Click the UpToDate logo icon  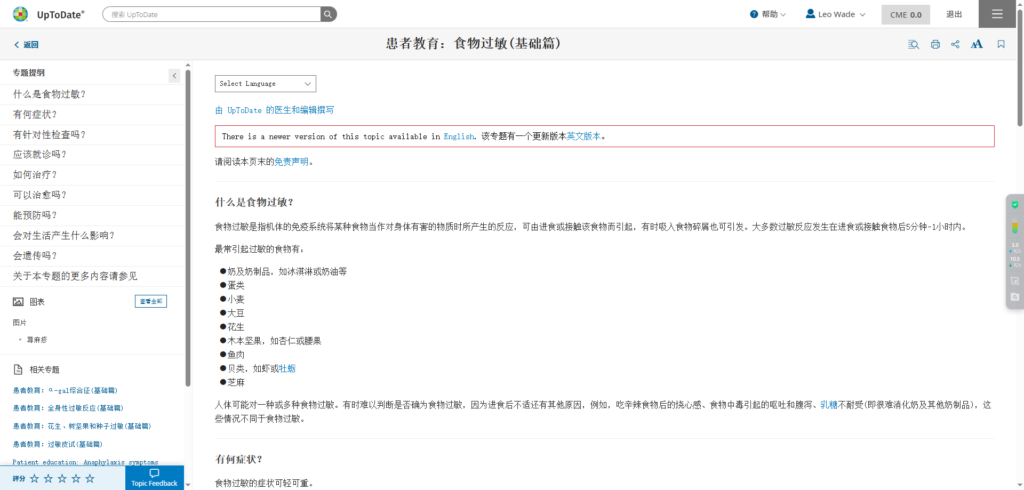pos(21,14)
